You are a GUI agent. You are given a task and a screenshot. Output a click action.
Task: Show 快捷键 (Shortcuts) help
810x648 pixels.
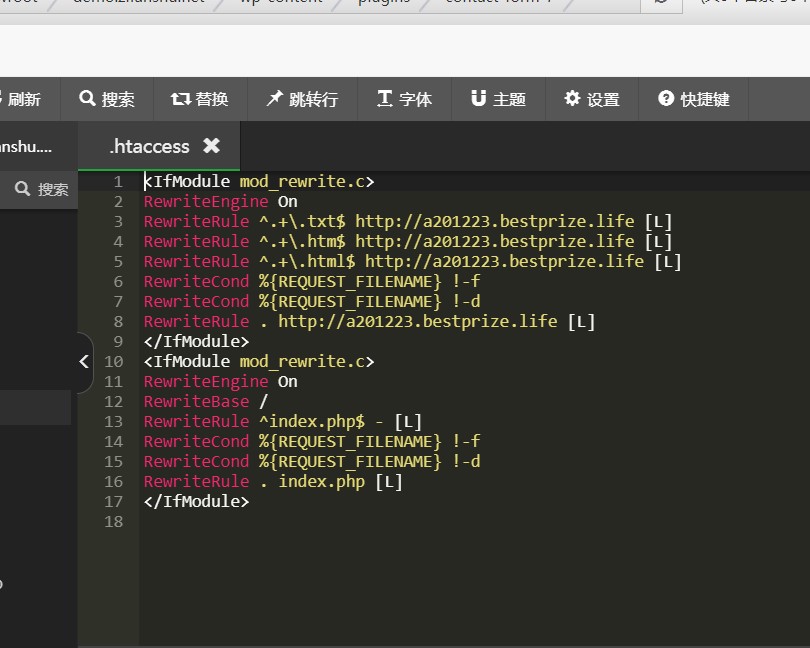694,99
